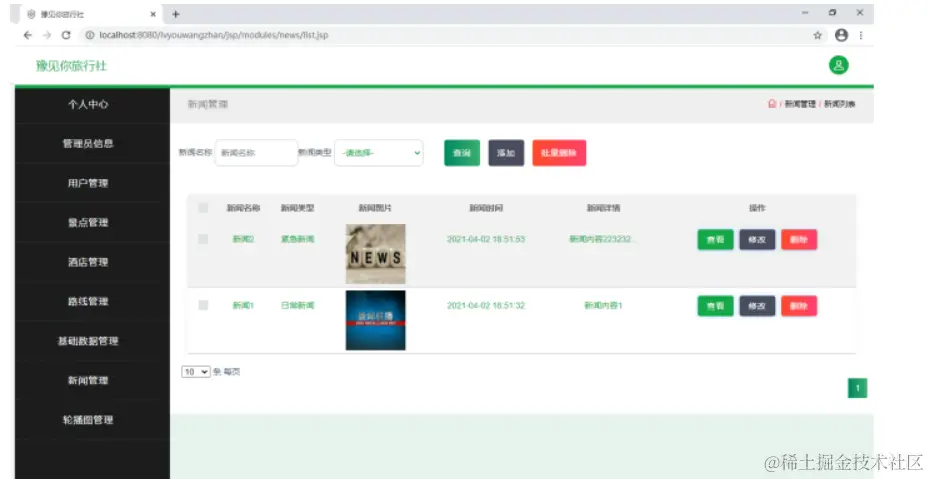Viewport: 930px width, 479px height.
Task: Open the rows-per-page 10 dropdown
Action: click(196, 372)
